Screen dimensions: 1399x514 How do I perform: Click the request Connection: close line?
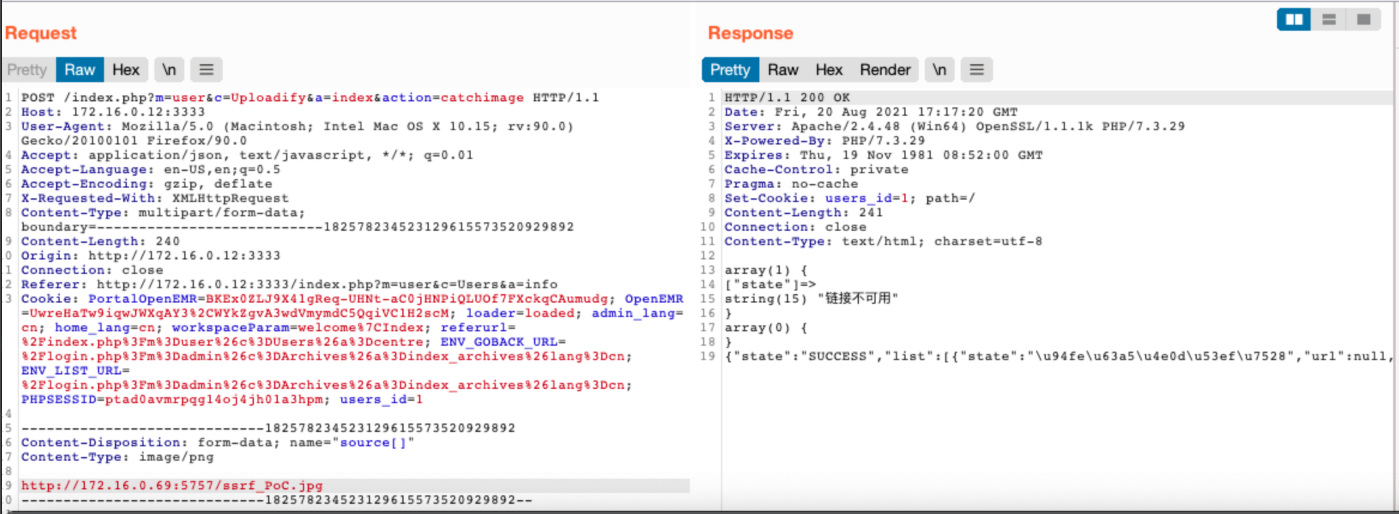[92, 270]
